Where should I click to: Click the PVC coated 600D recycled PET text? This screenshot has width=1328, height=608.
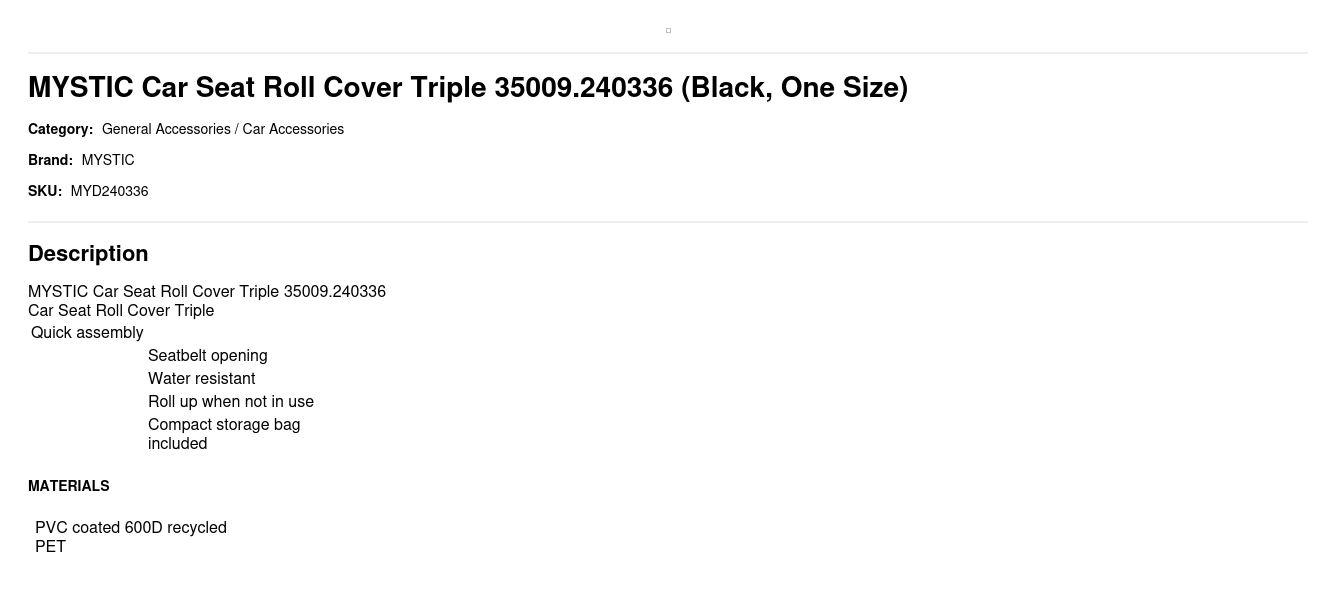point(130,536)
